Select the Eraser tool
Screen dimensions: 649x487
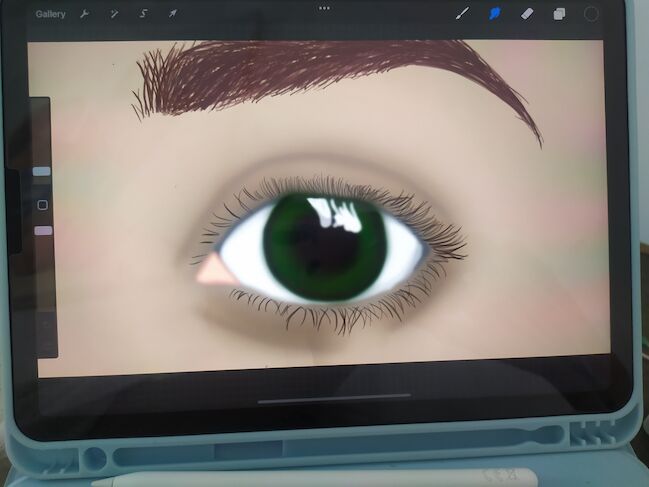526,14
